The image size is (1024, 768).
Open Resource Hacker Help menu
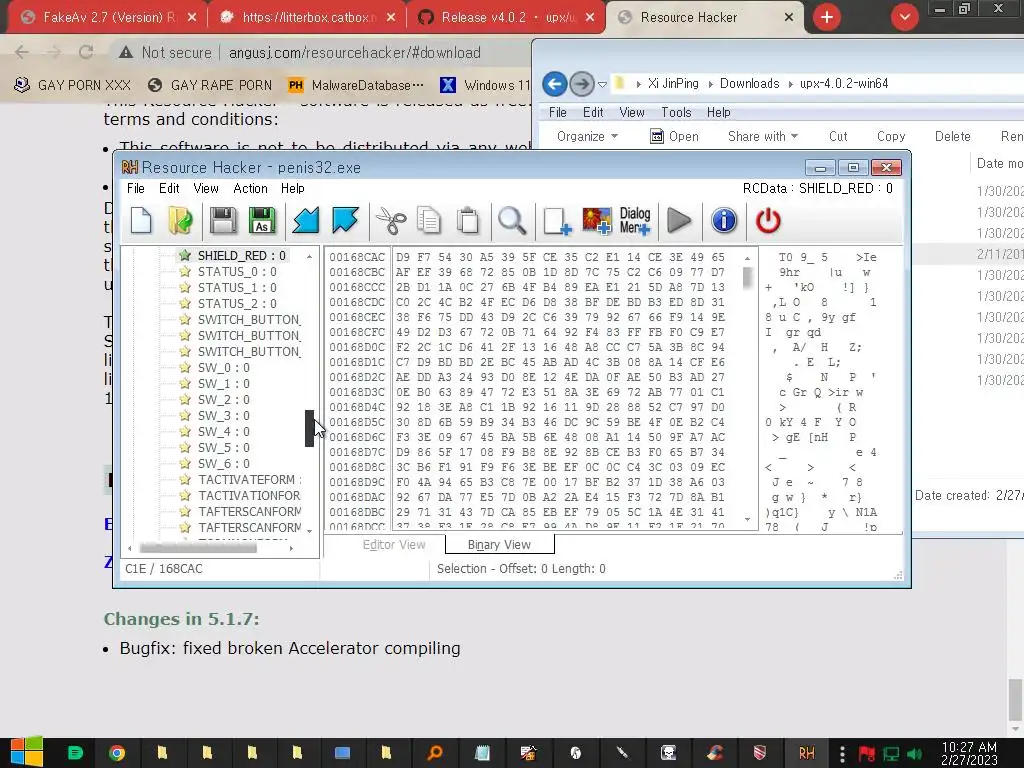(x=293, y=188)
